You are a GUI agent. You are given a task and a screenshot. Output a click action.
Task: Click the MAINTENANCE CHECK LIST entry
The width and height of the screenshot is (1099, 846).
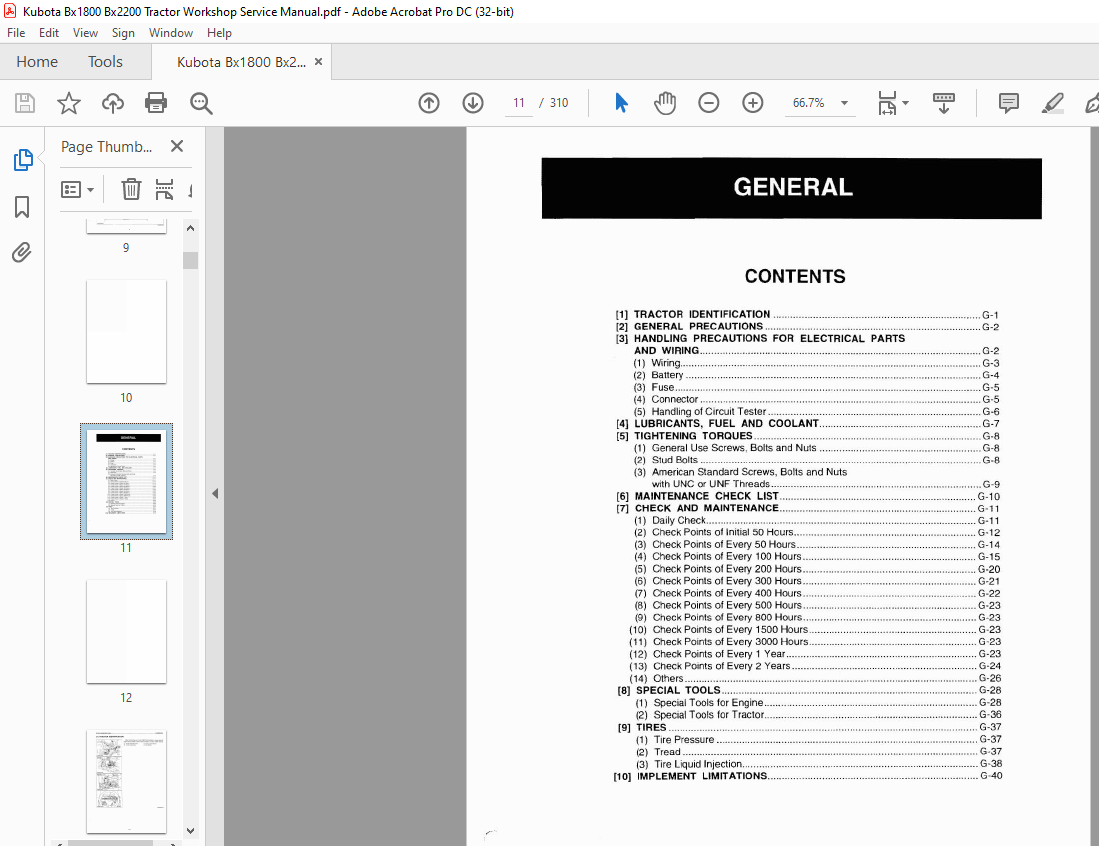(x=807, y=496)
